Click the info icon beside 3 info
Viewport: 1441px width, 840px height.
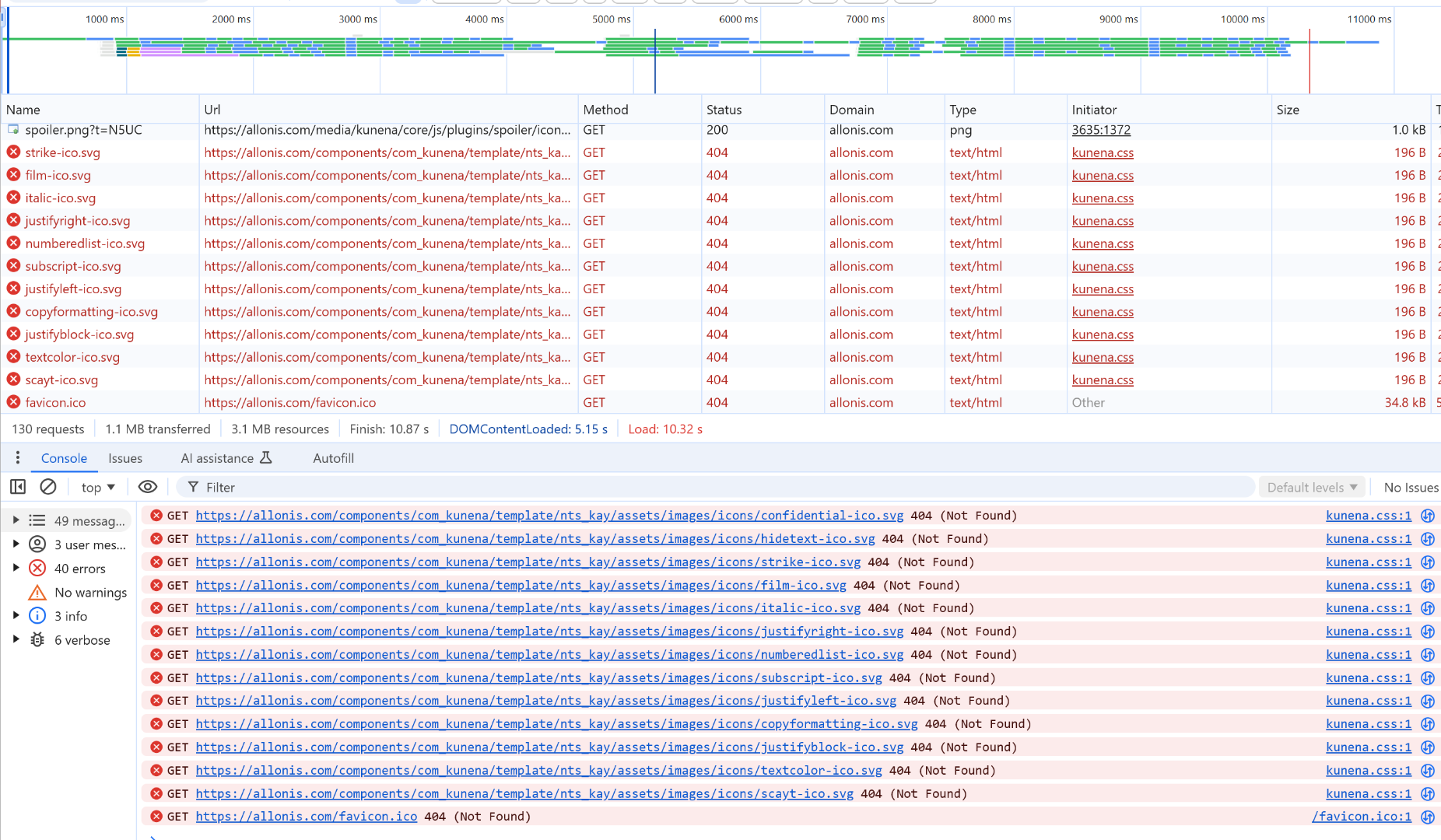pyautogui.click(x=37, y=616)
